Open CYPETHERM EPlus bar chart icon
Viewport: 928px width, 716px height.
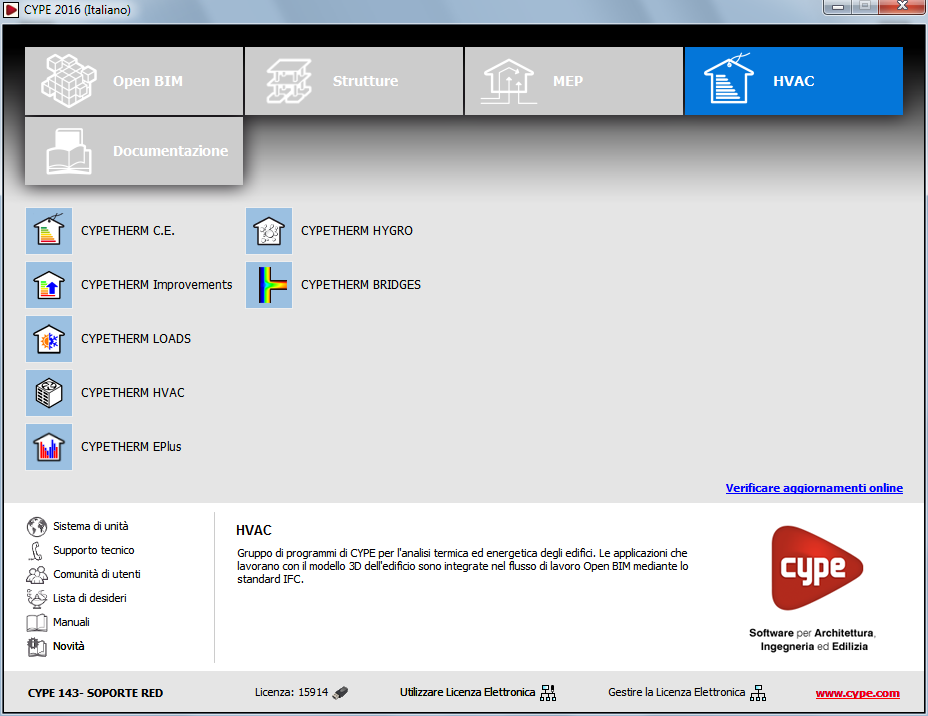tap(49, 447)
